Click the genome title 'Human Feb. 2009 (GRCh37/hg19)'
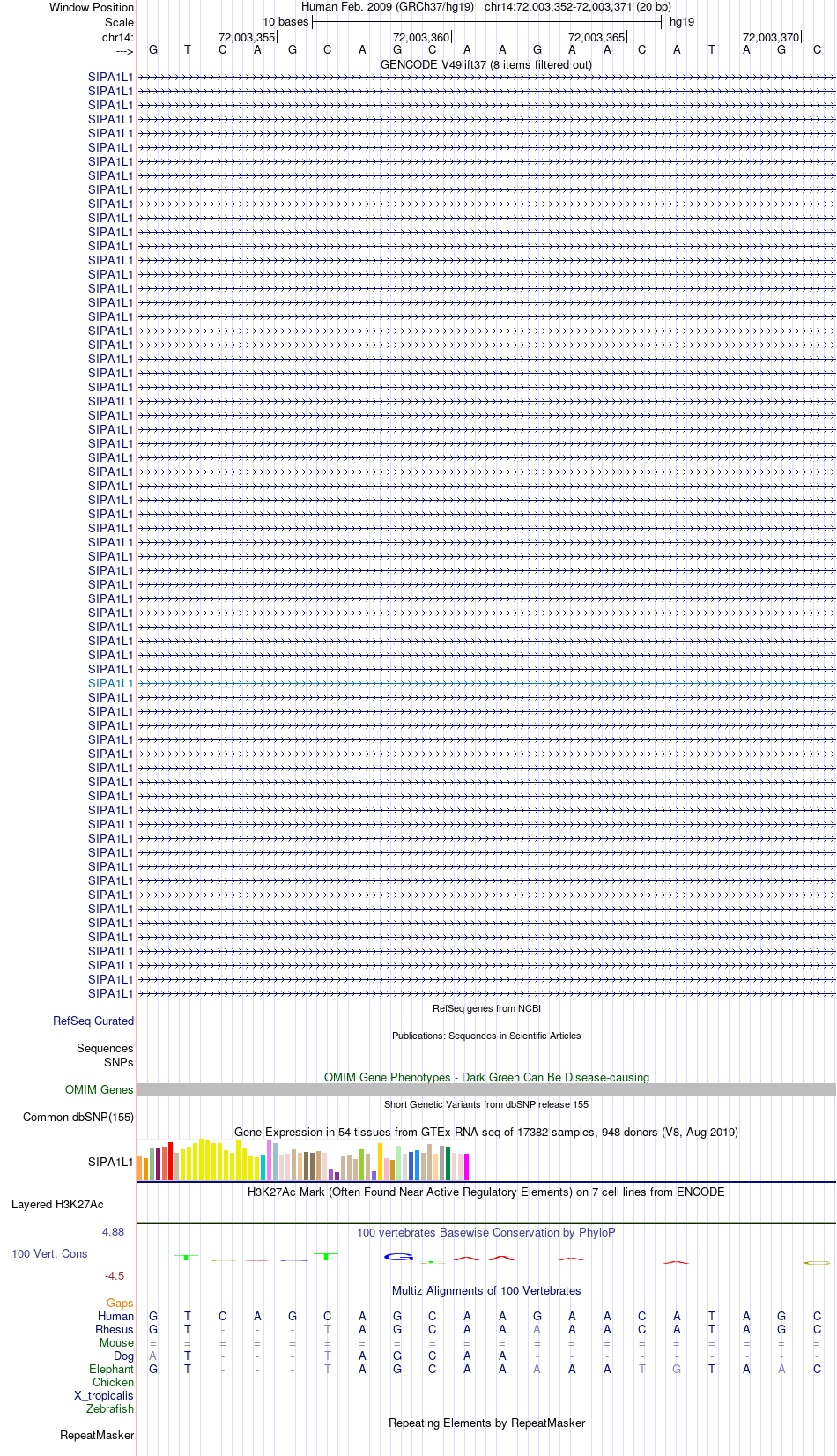The image size is (837, 1456). tap(388, 7)
